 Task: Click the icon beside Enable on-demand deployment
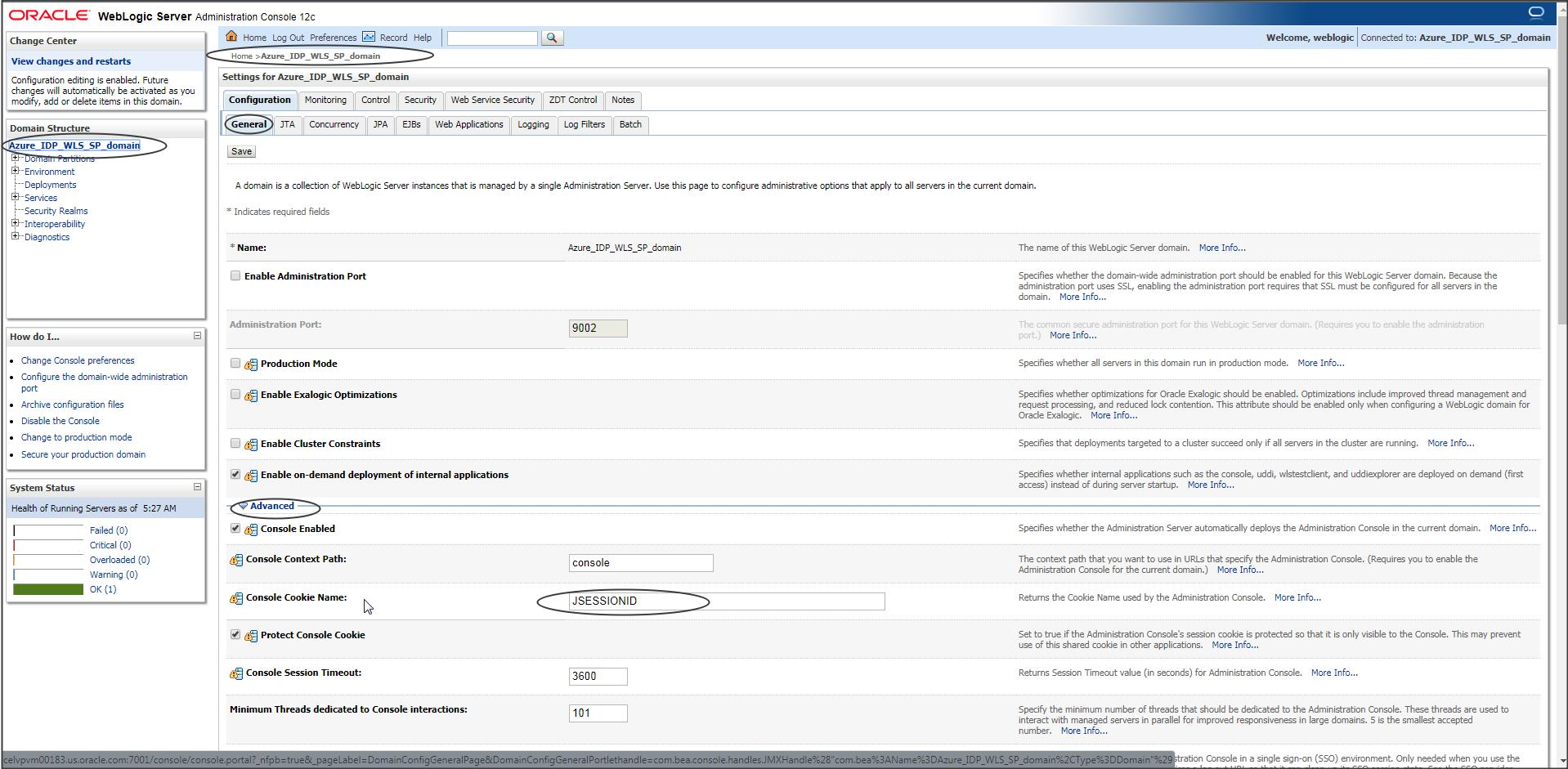coord(251,476)
